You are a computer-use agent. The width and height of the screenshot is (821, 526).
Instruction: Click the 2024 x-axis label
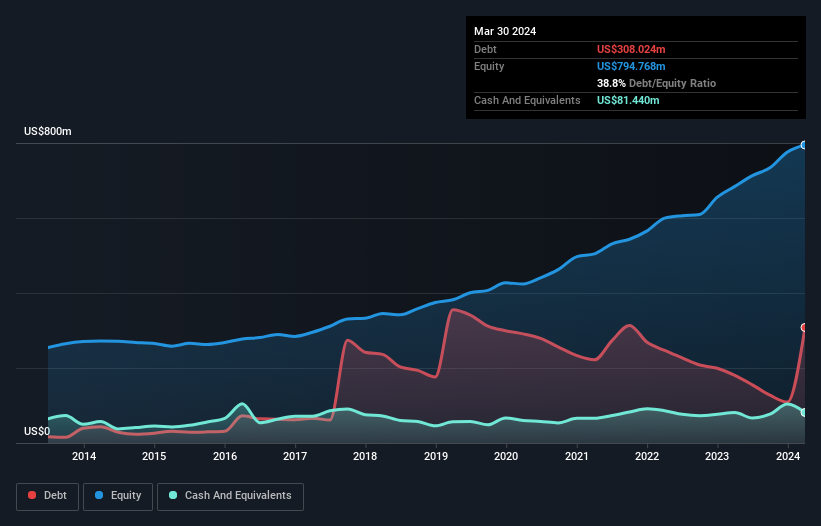tap(788, 456)
